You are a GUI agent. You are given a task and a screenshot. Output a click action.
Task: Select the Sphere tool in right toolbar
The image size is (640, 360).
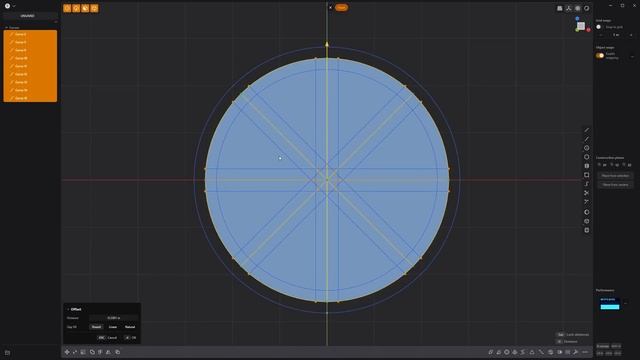(x=587, y=212)
